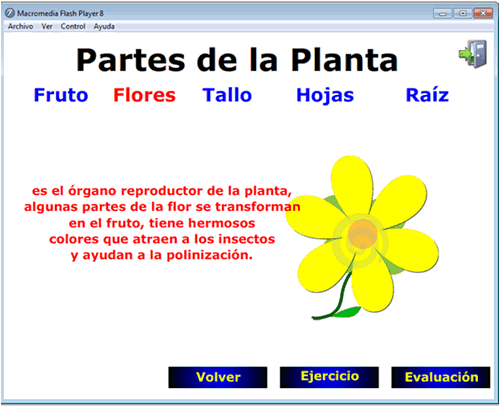Select the Raíz plant part
500x407 pixels.
click(427, 95)
